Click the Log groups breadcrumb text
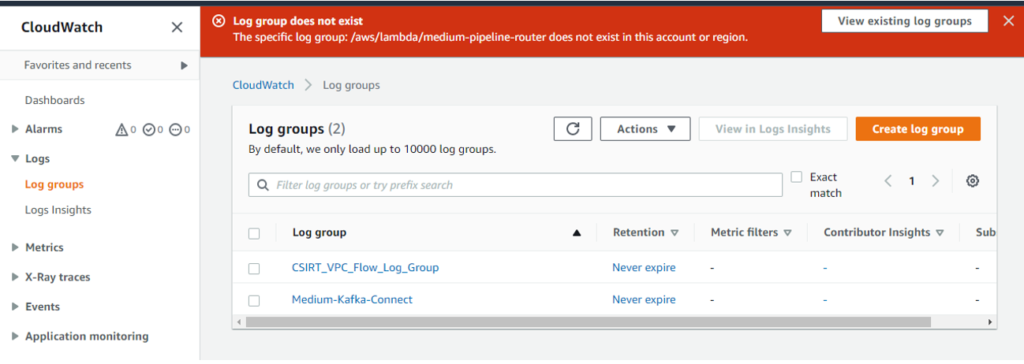The image size is (1024, 364). 351,85
